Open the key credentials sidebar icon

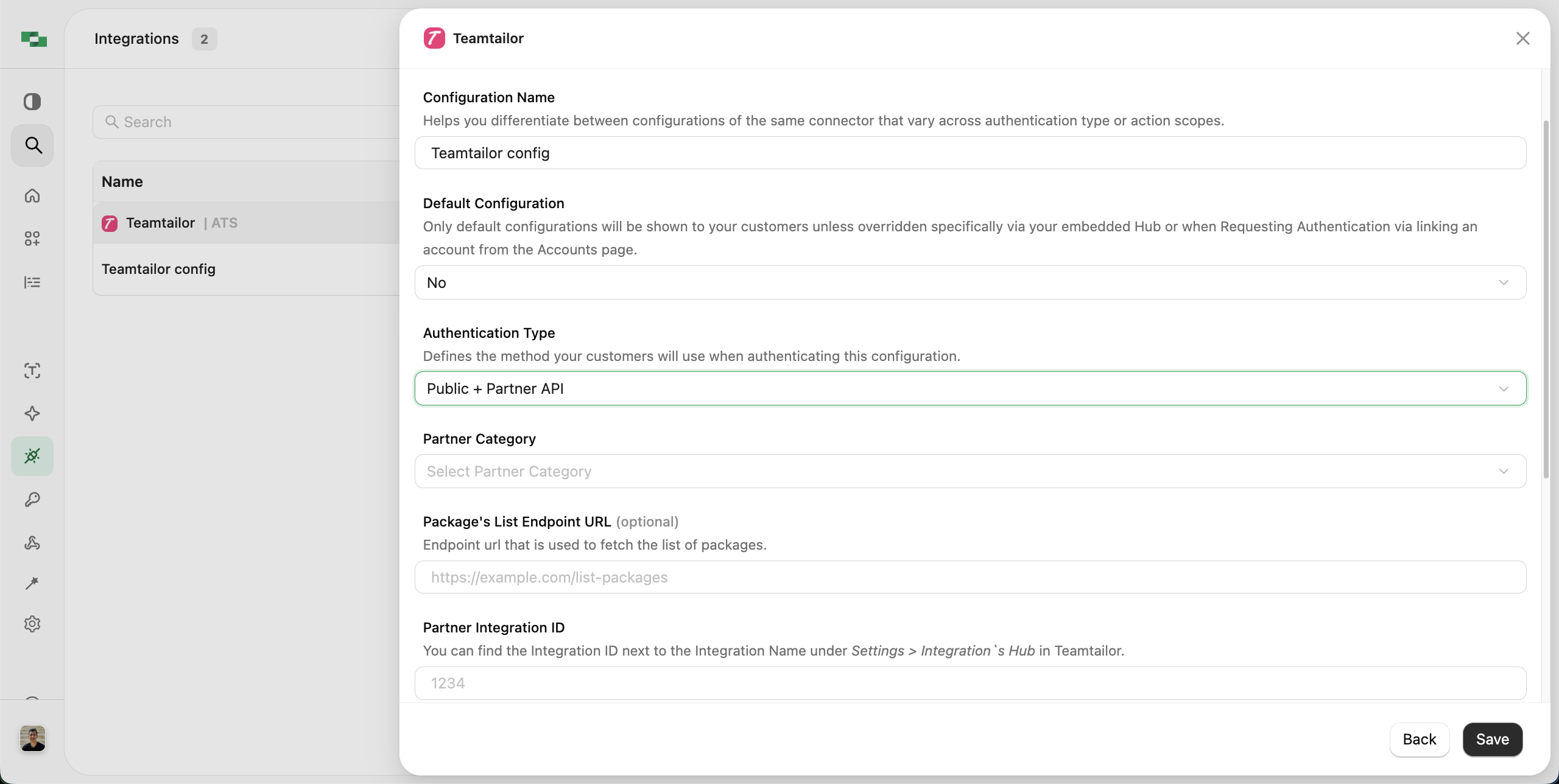pyautogui.click(x=32, y=500)
